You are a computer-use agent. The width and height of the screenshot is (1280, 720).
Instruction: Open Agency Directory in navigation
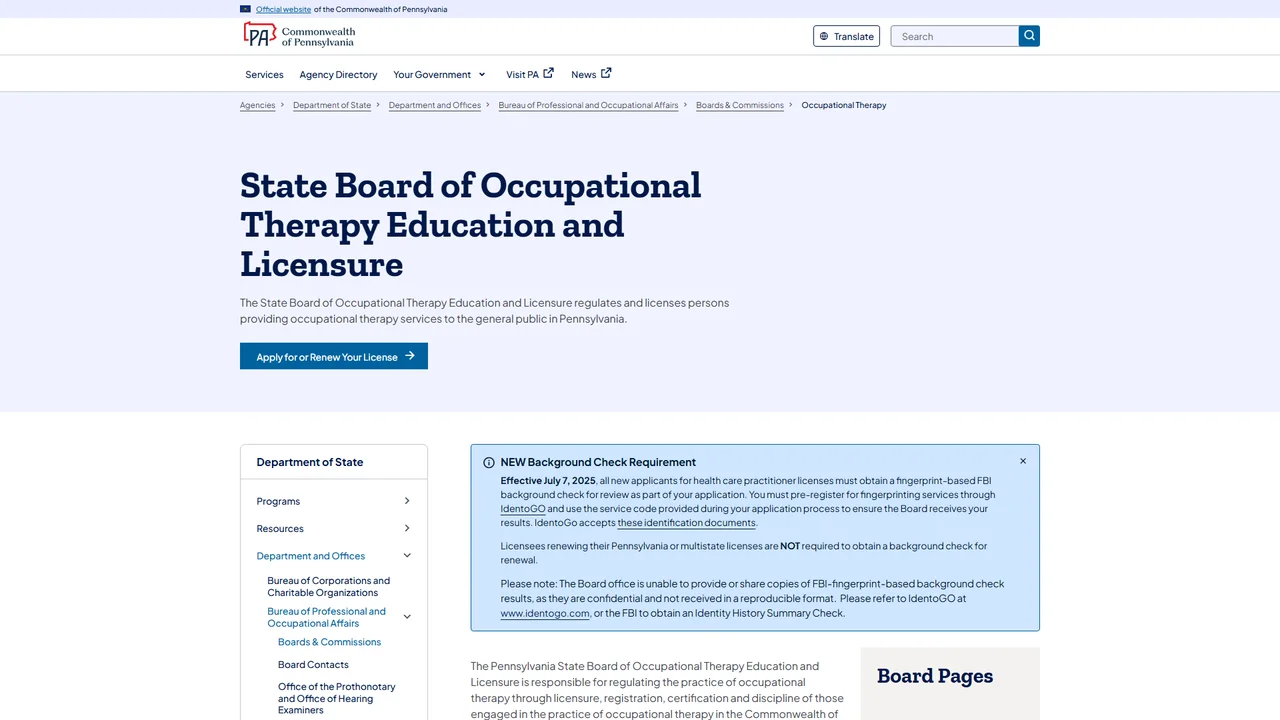338,74
